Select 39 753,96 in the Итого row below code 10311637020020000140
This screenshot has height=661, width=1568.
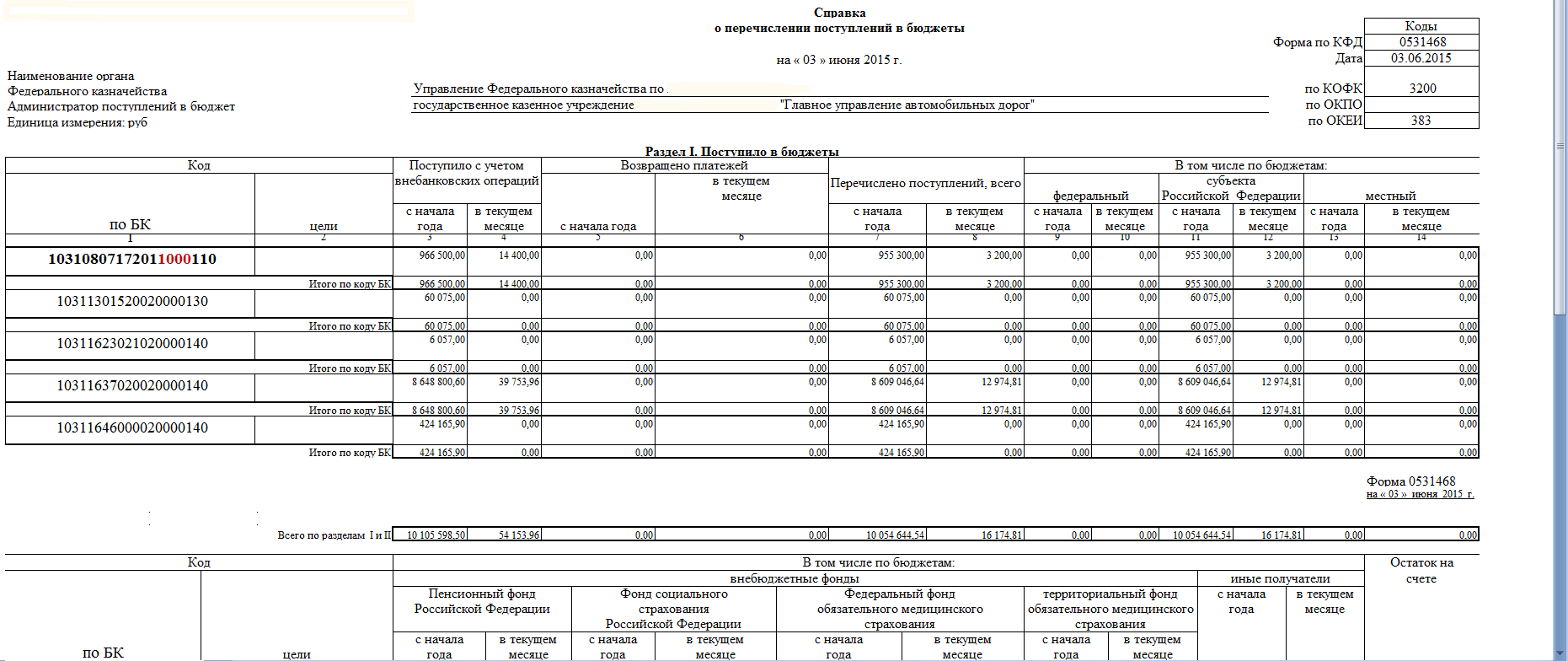(519, 411)
